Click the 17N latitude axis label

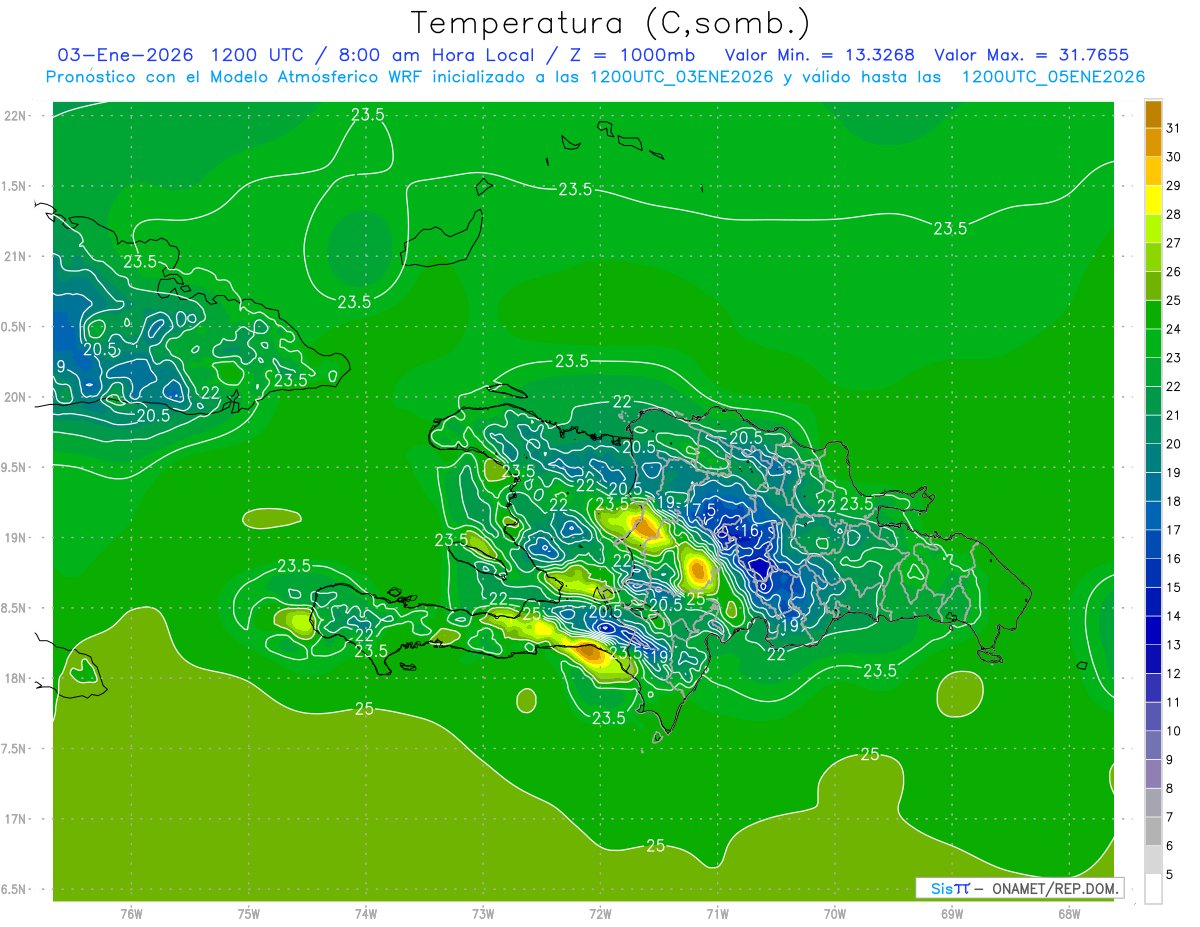[x=17, y=820]
